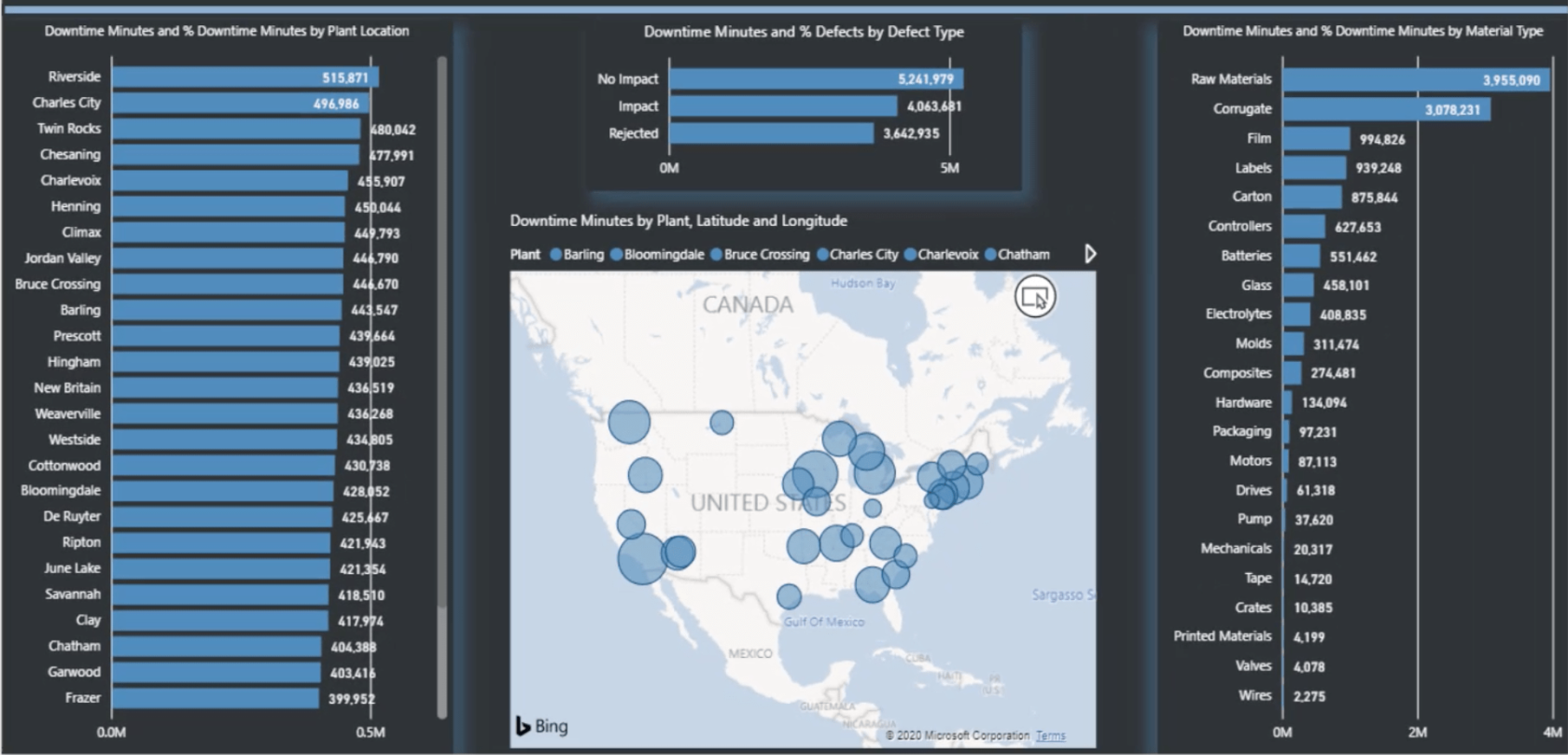
Task: Click the Motors label
Action: (1251, 461)
